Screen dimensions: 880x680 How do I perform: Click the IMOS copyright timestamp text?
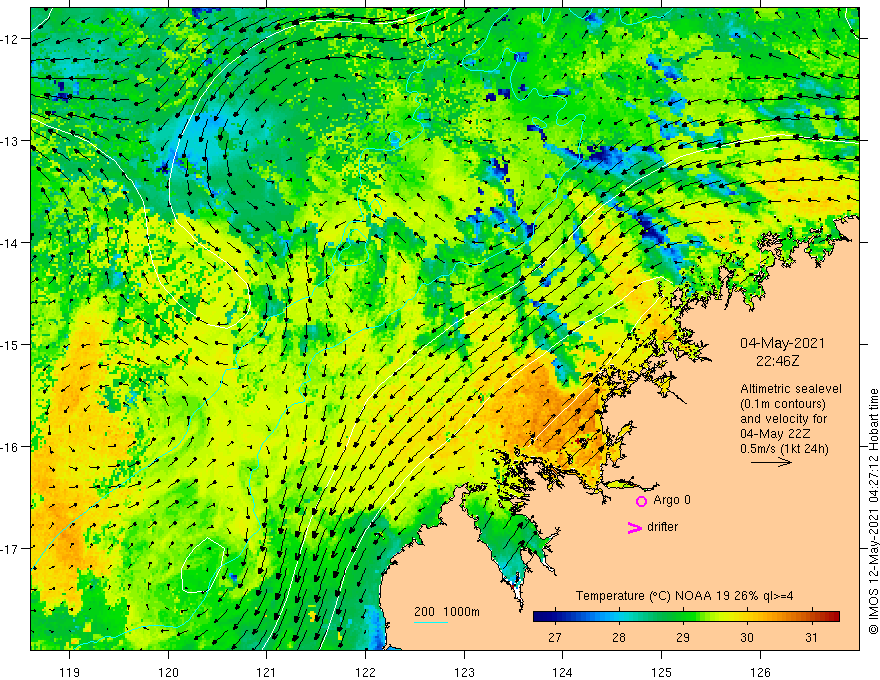click(873, 511)
